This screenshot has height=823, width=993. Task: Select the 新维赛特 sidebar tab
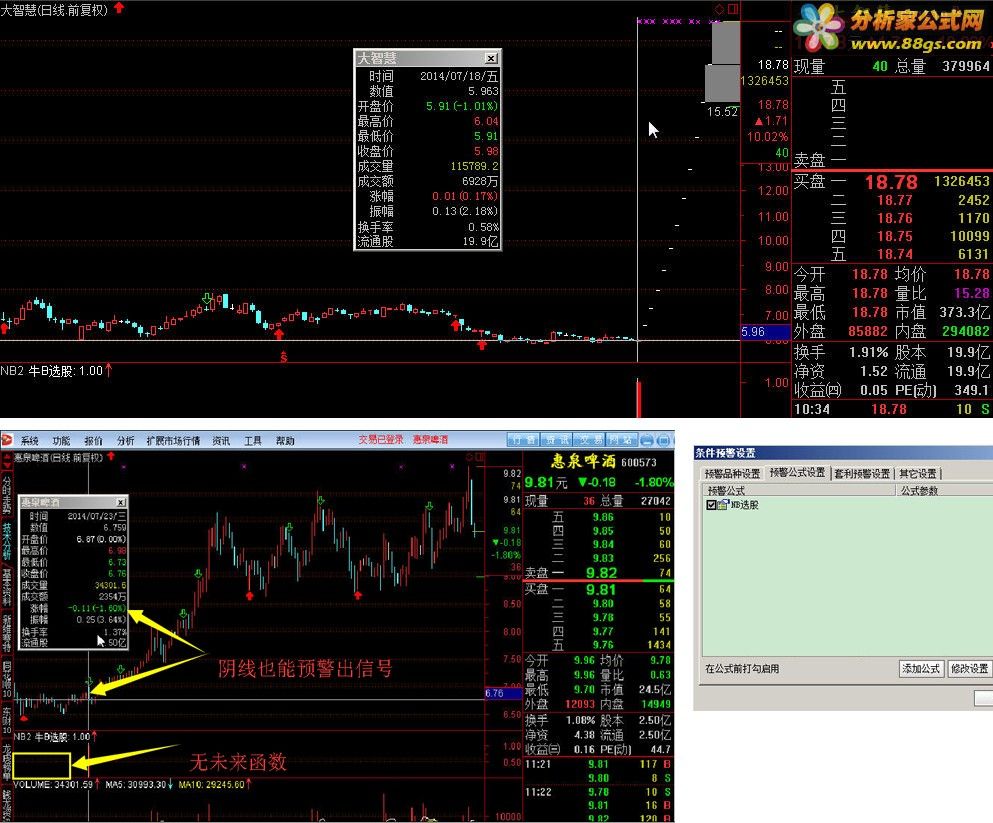click(x=6, y=633)
